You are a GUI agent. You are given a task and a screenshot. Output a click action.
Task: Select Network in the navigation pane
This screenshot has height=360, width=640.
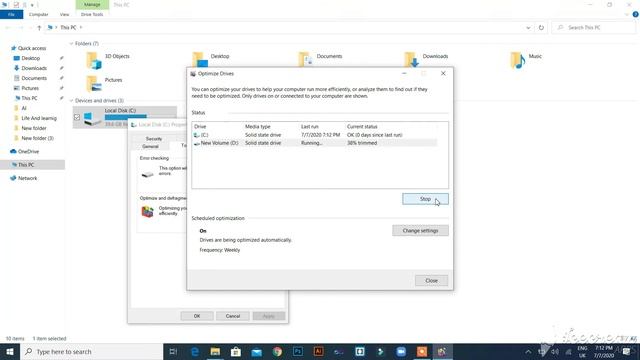(27, 178)
